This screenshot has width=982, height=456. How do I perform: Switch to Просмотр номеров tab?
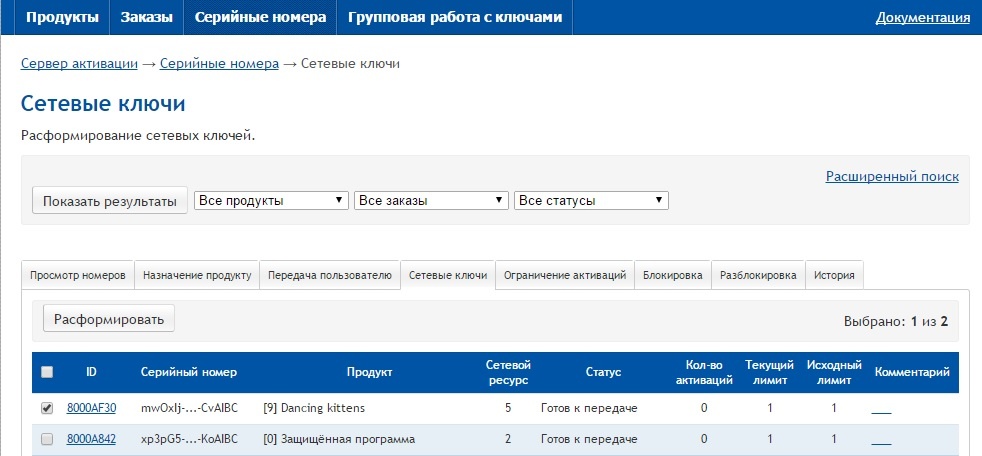pyautogui.click(x=78, y=275)
